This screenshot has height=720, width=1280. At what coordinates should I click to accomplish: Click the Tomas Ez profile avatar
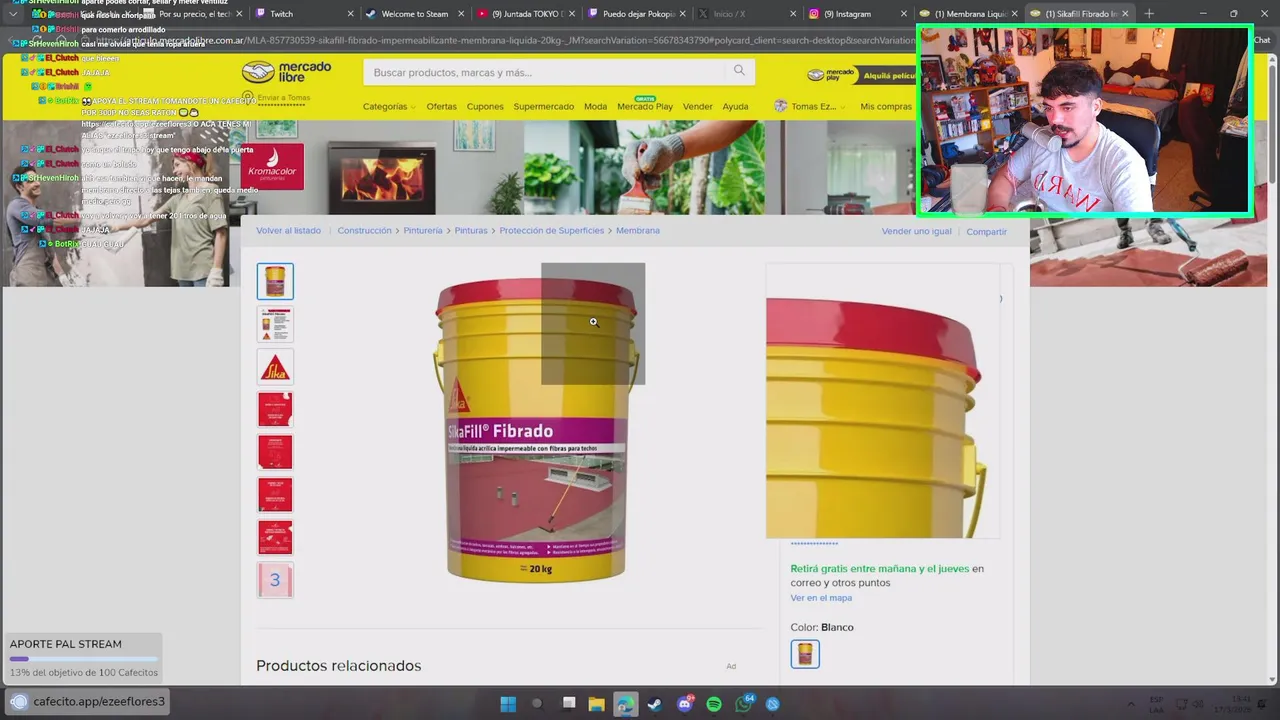tap(781, 106)
